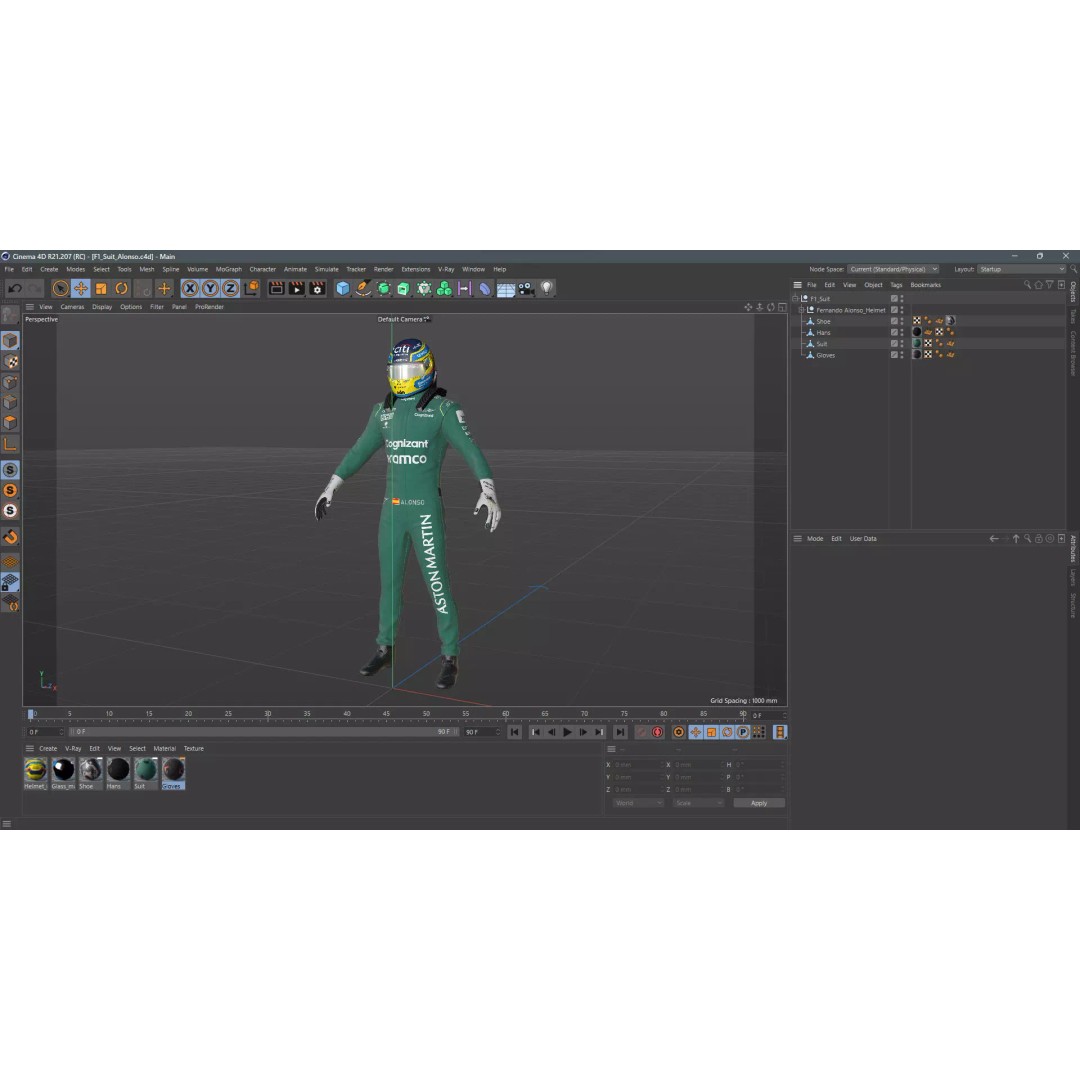
Task: Click the Apply button in coordinates panel
Action: click(759, 802)
